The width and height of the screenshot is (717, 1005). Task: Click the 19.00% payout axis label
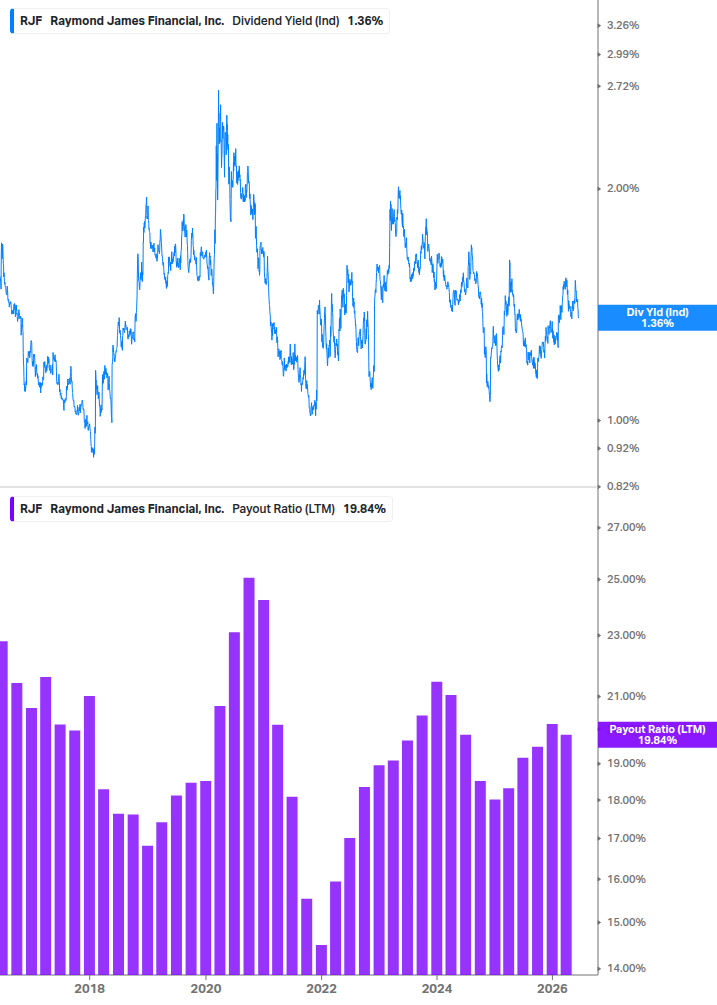tap(626, 763)
